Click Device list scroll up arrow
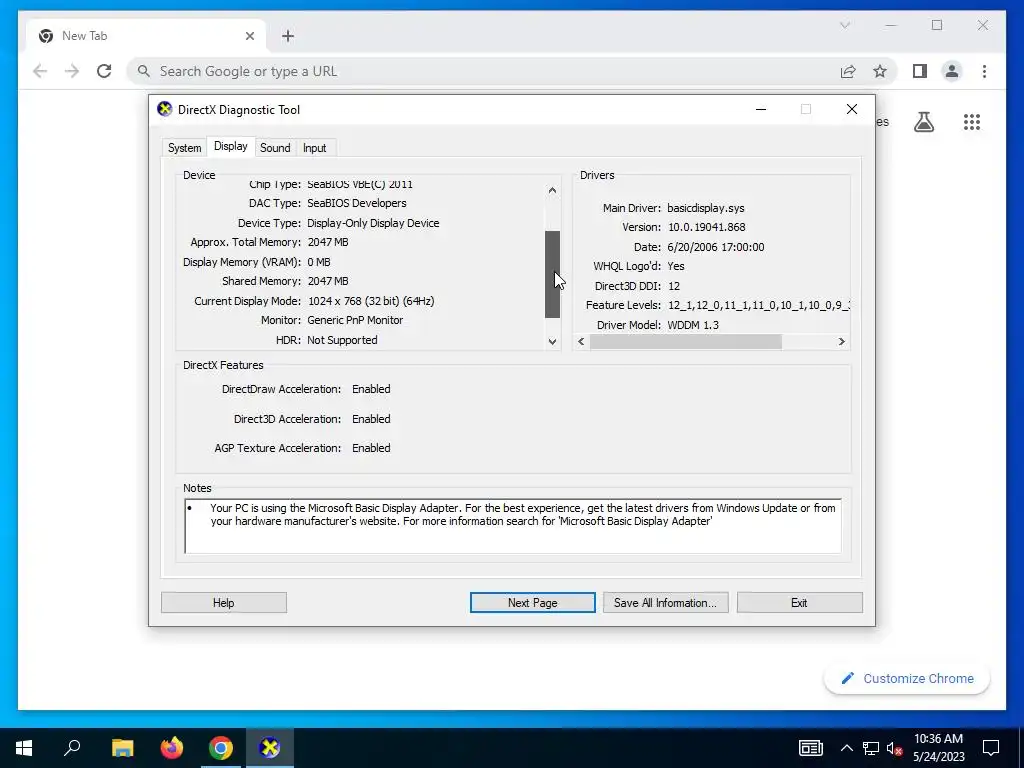Viewport: 1024px width, 768px height. click(552, 190)
